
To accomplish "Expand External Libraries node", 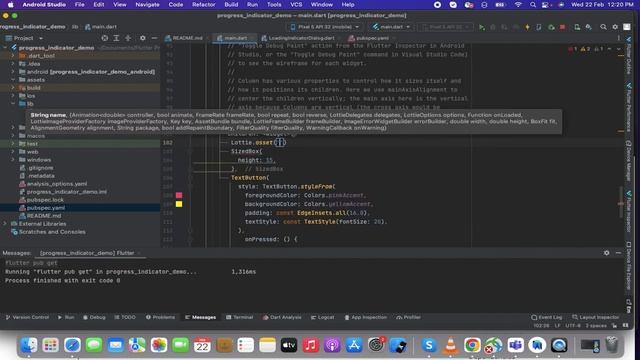I will pyautogui.click(x=5, y=224).
